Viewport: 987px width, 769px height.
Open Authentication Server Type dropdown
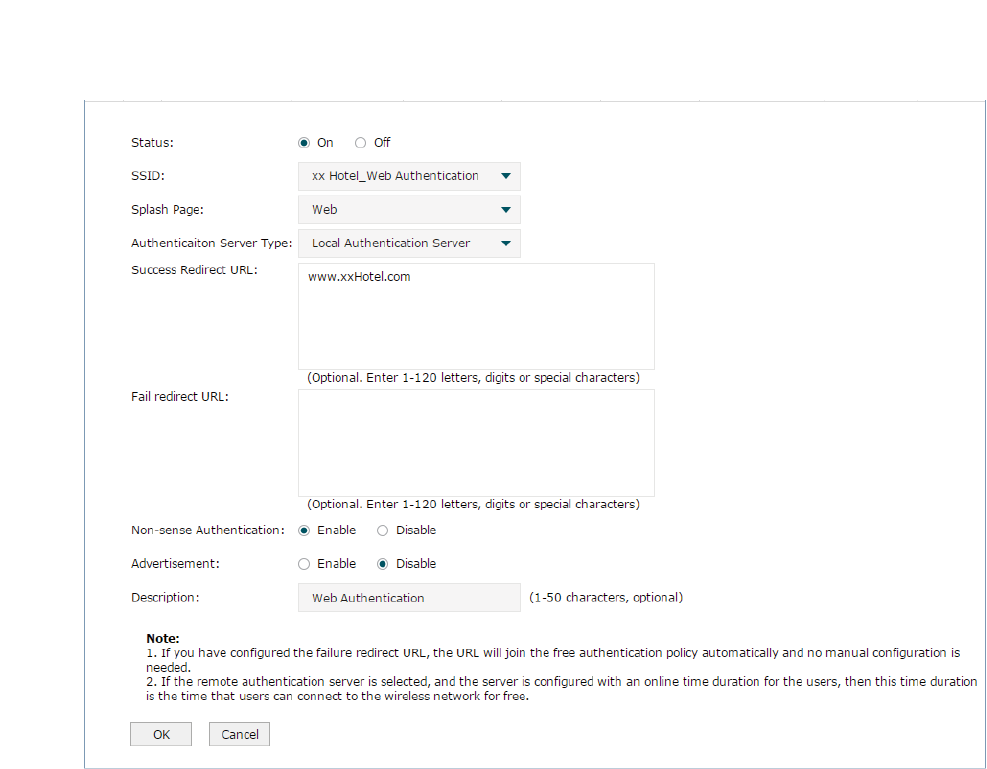pyautogui.click(x=409, y=243)
